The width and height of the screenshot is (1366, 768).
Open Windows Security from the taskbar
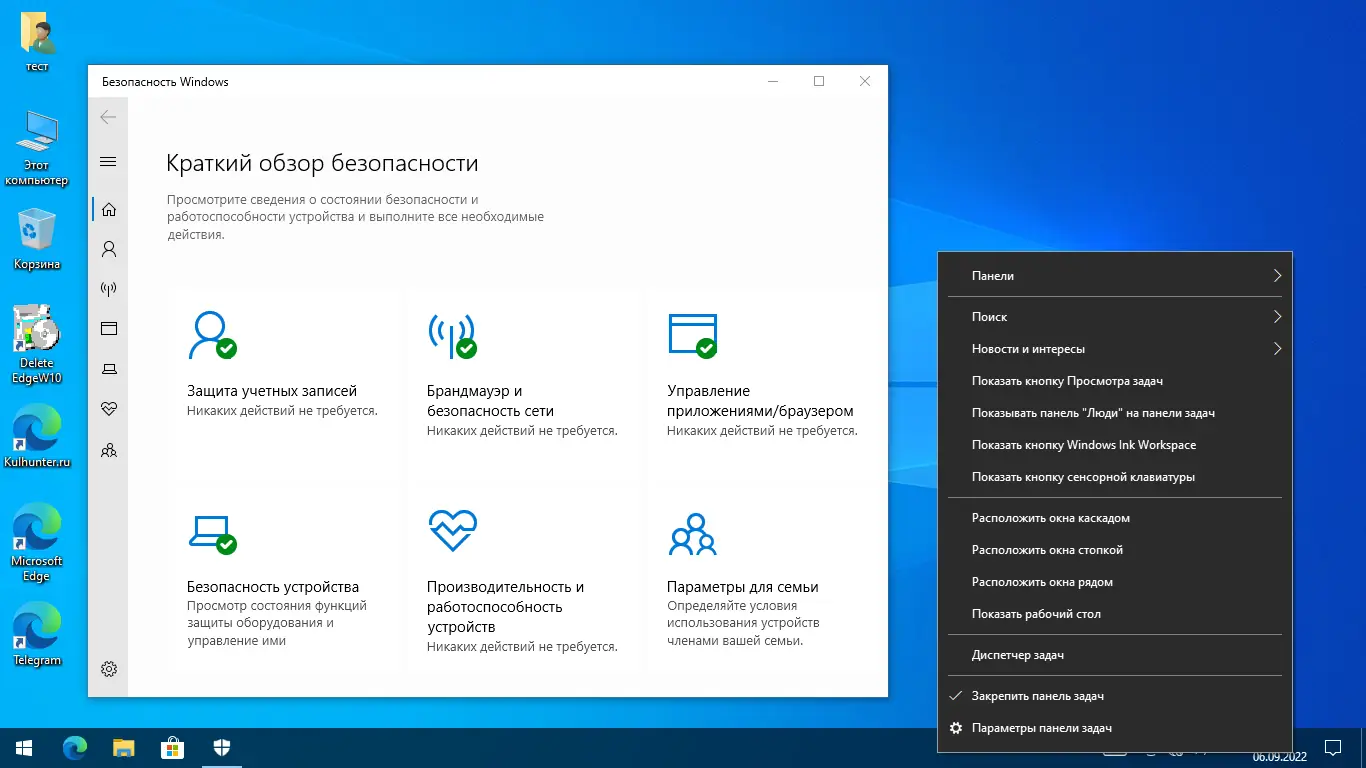[220, 747]
